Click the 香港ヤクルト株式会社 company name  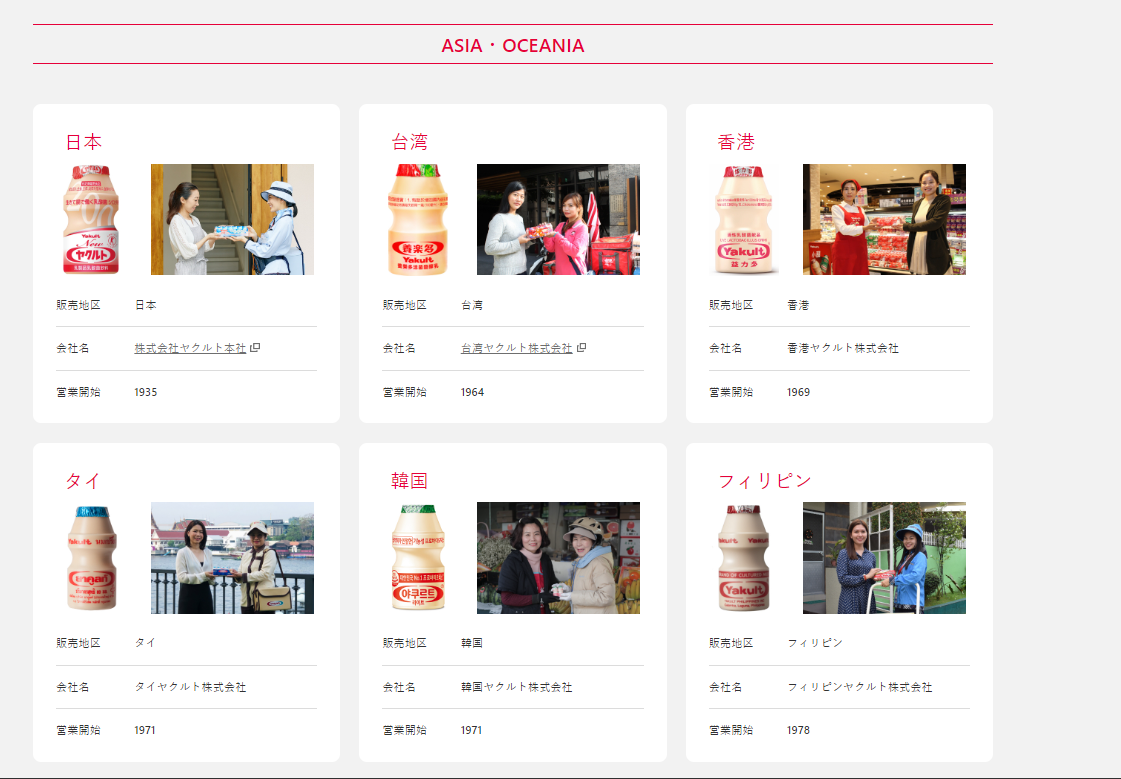pyautogui.click(x=843, y=348)
